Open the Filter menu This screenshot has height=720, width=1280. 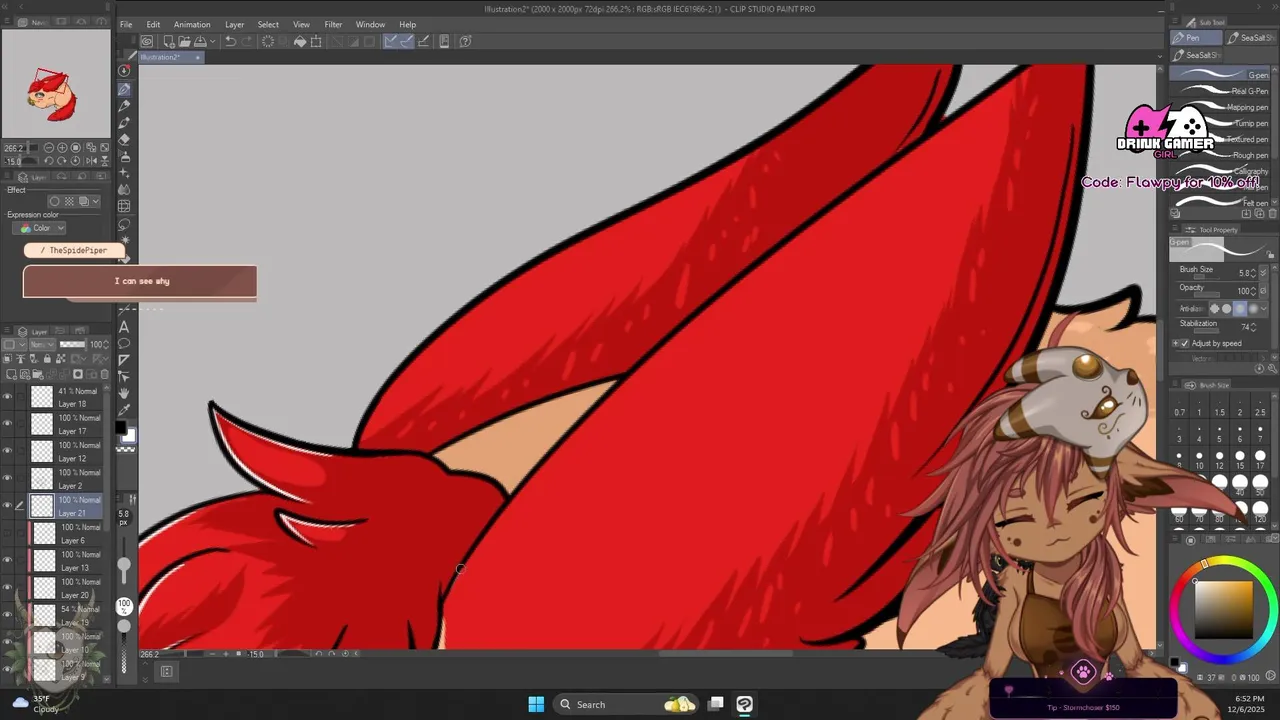333,24
